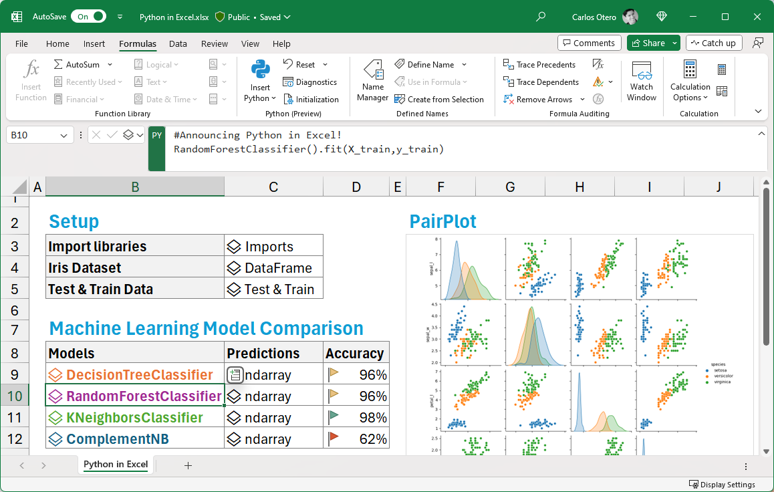Open Recently Used functions dropdown
774x492 pixels.
(87, 82)
